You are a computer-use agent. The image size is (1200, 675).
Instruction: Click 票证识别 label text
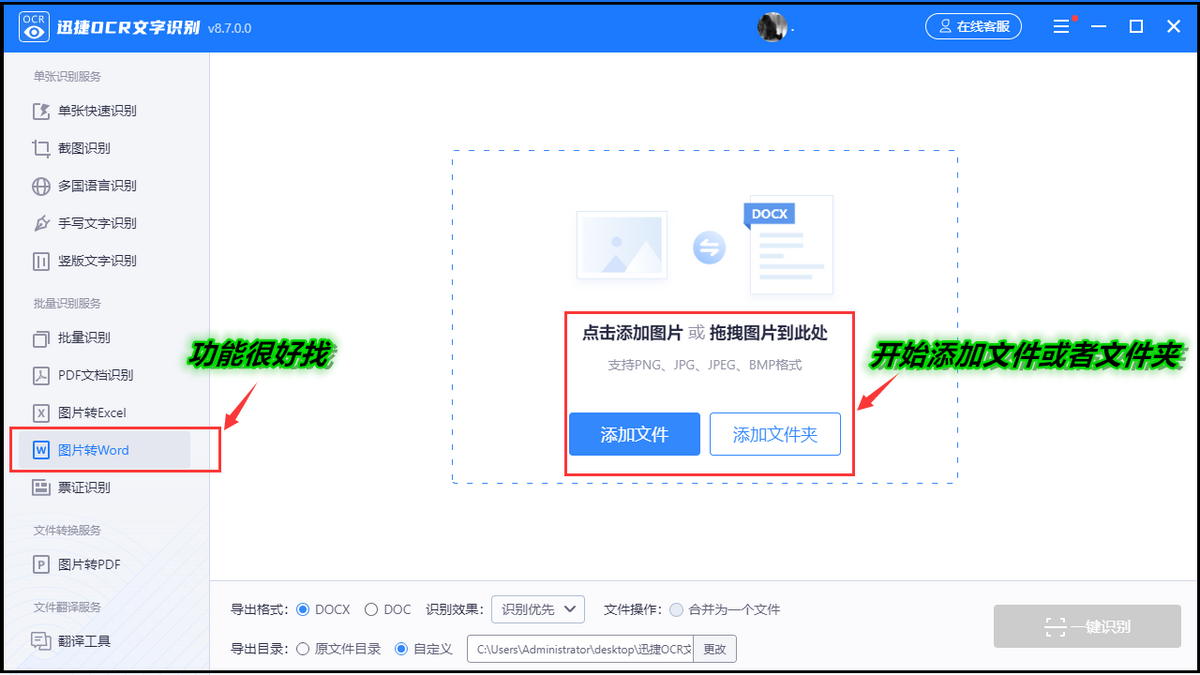84,488
